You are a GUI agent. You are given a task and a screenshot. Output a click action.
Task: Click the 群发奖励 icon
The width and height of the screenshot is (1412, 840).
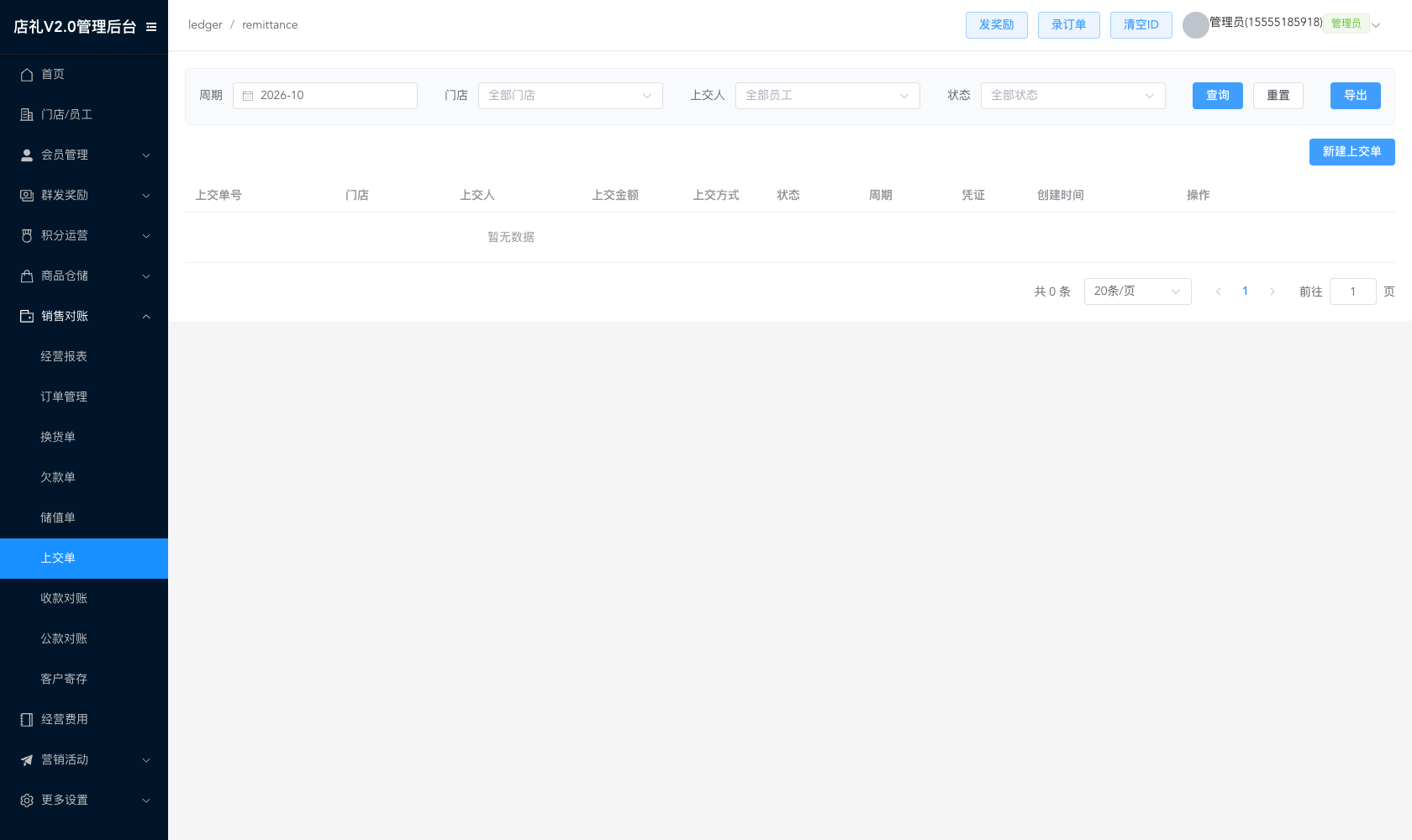tap(27, 196)
